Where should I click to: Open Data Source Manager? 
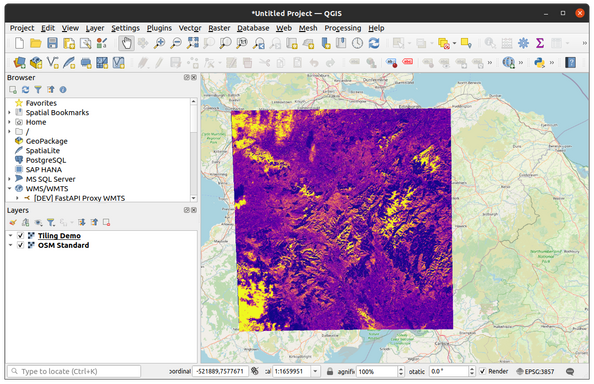pyautogui.click(x=19, y=62)
